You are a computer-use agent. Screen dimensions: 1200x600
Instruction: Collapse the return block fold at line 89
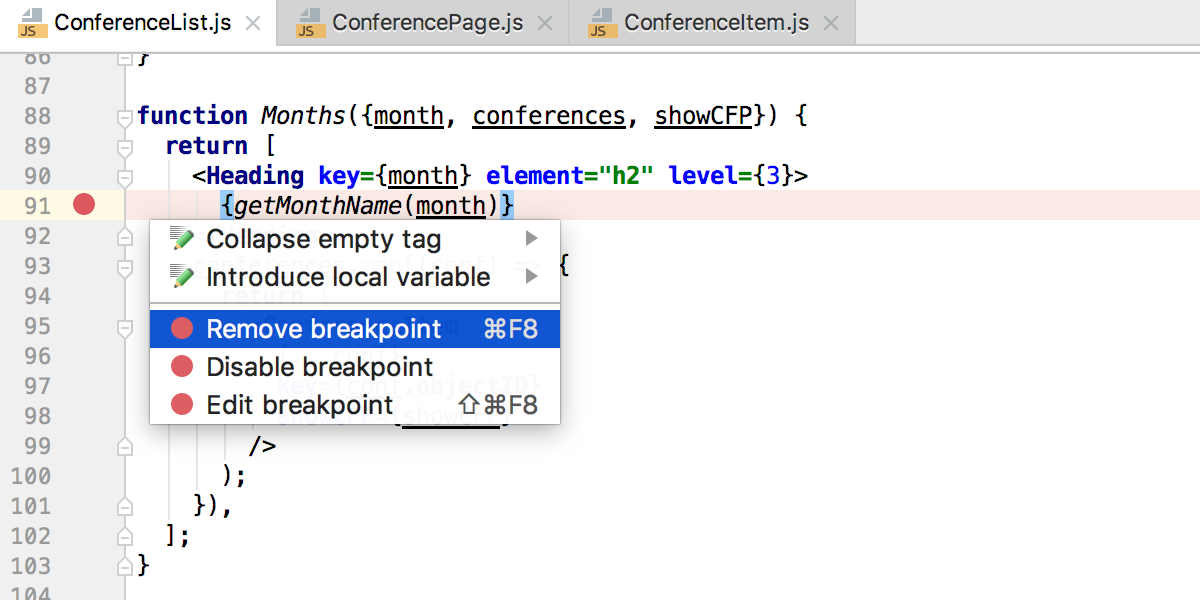point(125,147)
